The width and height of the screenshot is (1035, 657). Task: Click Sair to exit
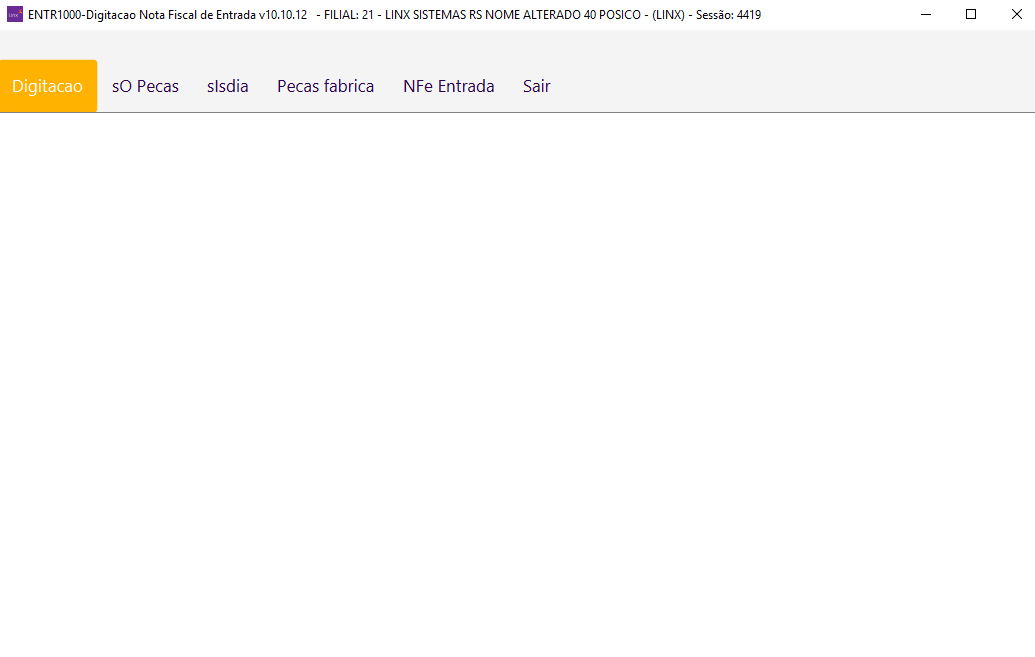point(537,86)
